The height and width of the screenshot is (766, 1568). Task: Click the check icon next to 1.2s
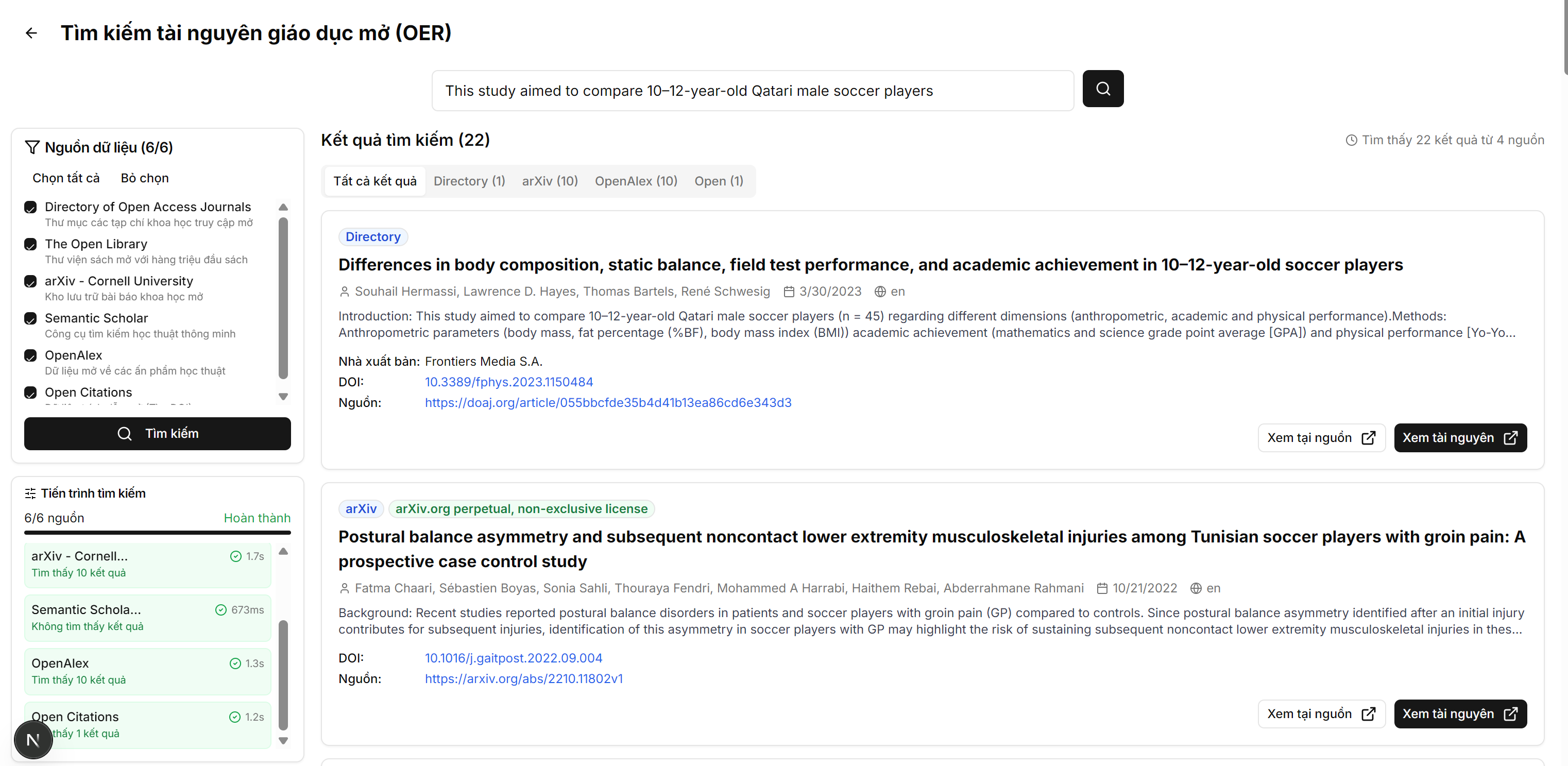point(235,717)
